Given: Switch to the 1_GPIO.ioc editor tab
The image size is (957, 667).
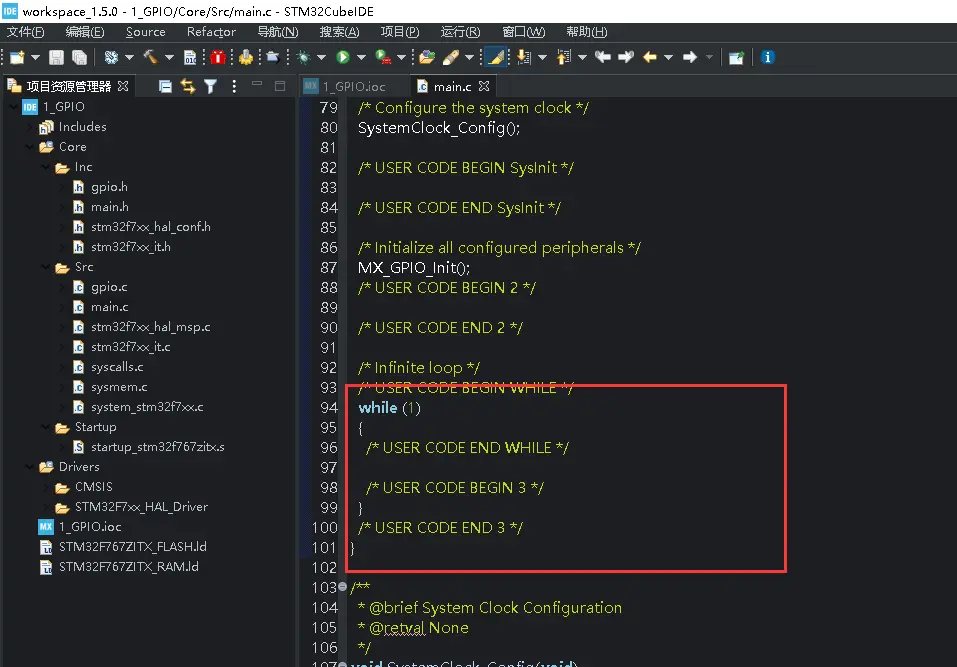Looking at the screenshot, I should (354, 87).
